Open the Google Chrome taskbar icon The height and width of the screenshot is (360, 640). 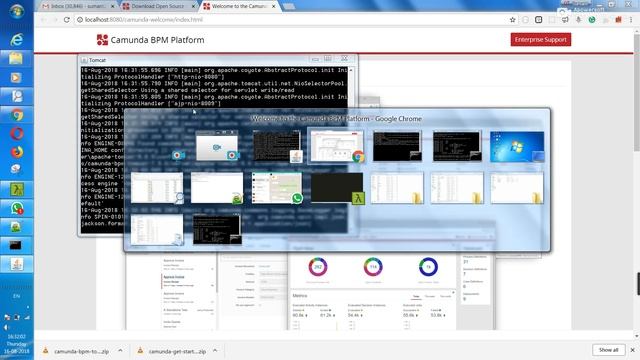(16, 115)
